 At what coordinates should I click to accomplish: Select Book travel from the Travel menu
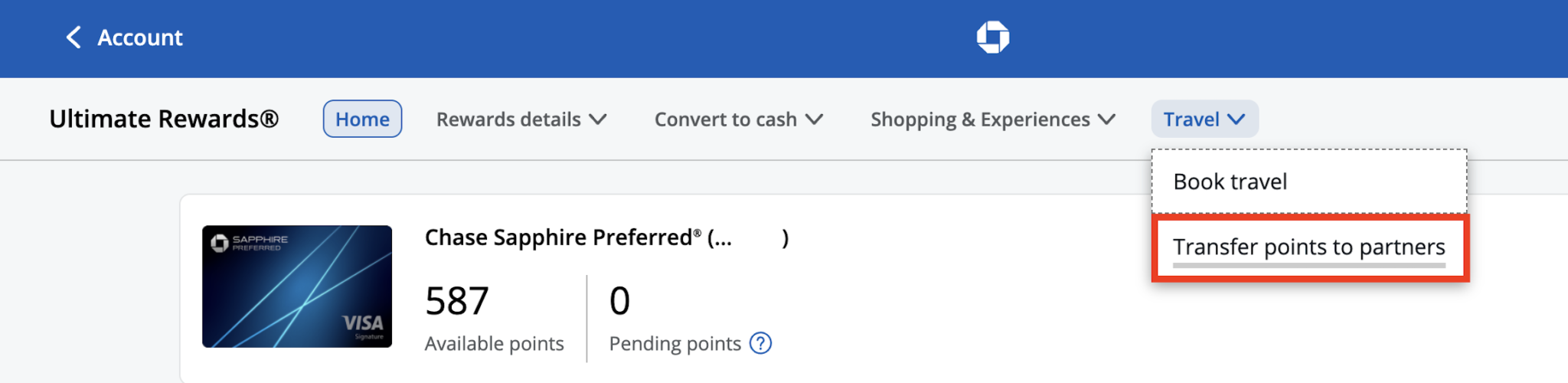coord(1230,182)
